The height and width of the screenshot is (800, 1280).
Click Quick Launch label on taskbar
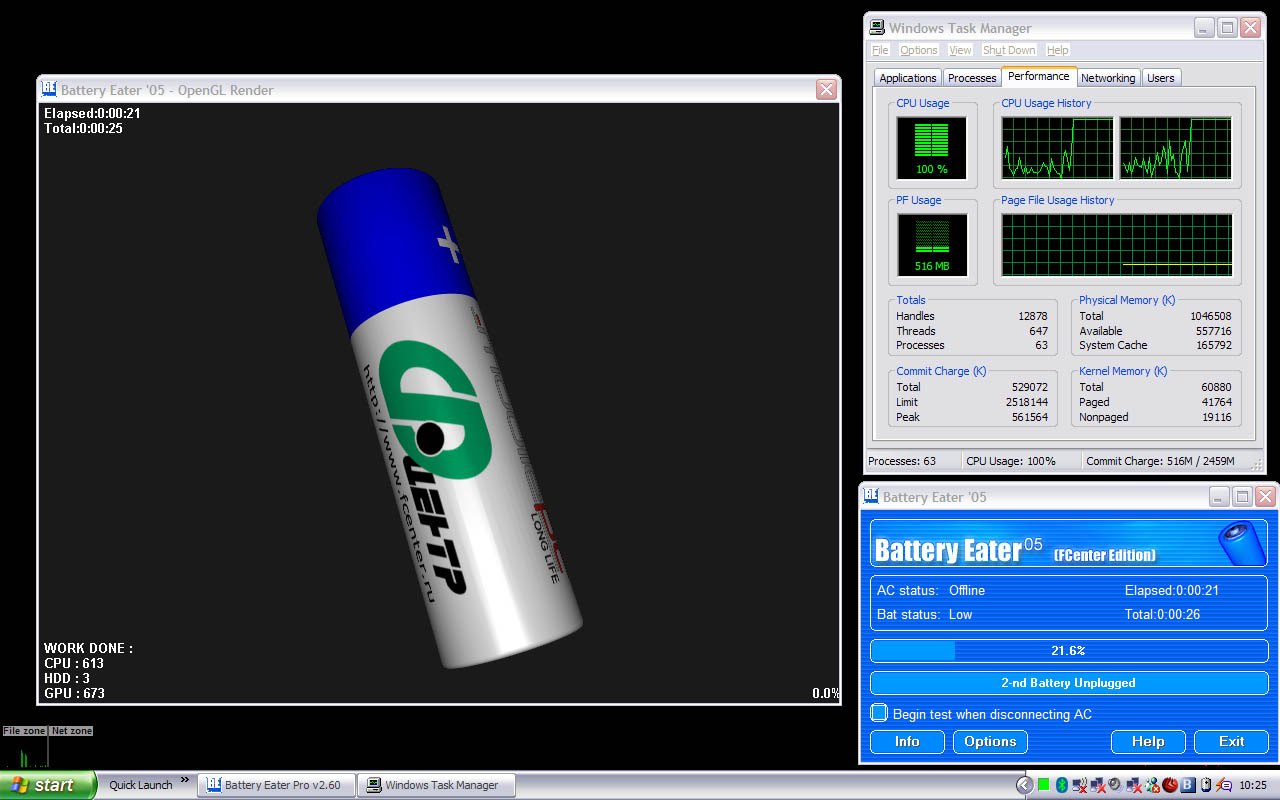point(141,785)
